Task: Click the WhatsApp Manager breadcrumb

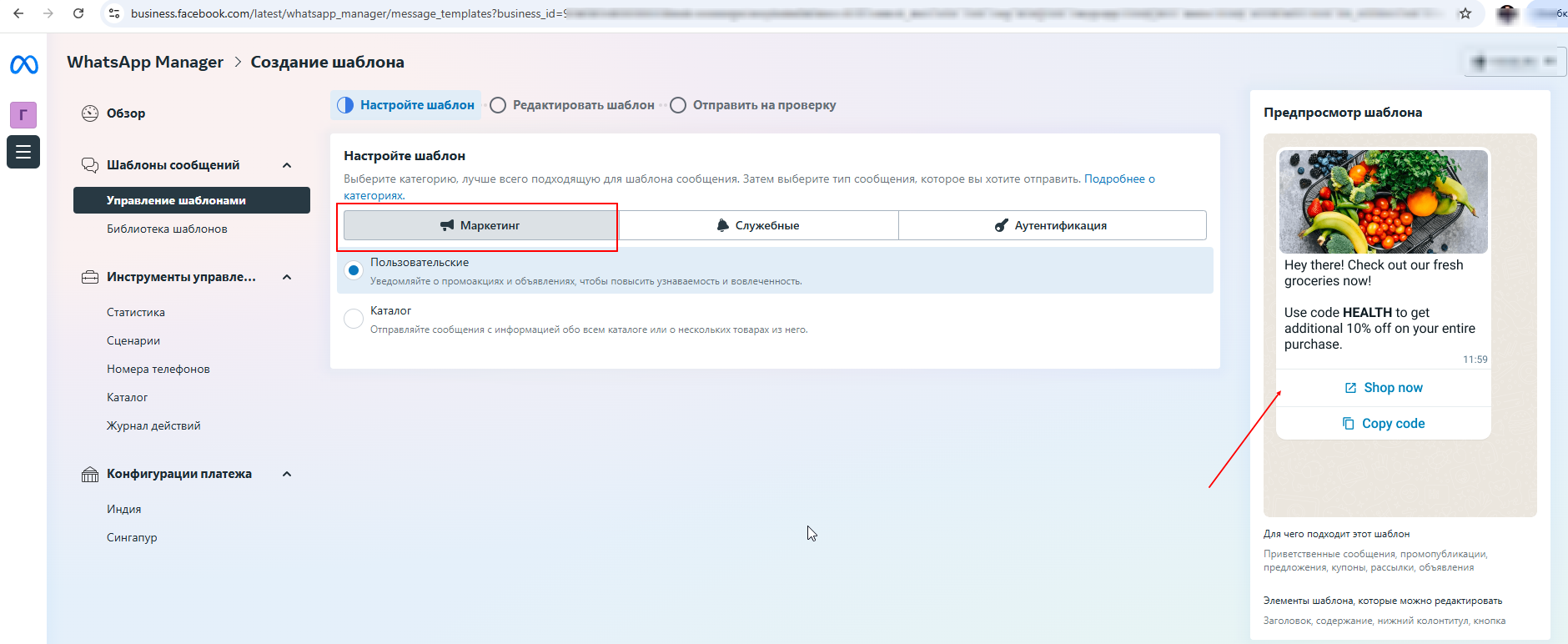Action: [145, 63]
